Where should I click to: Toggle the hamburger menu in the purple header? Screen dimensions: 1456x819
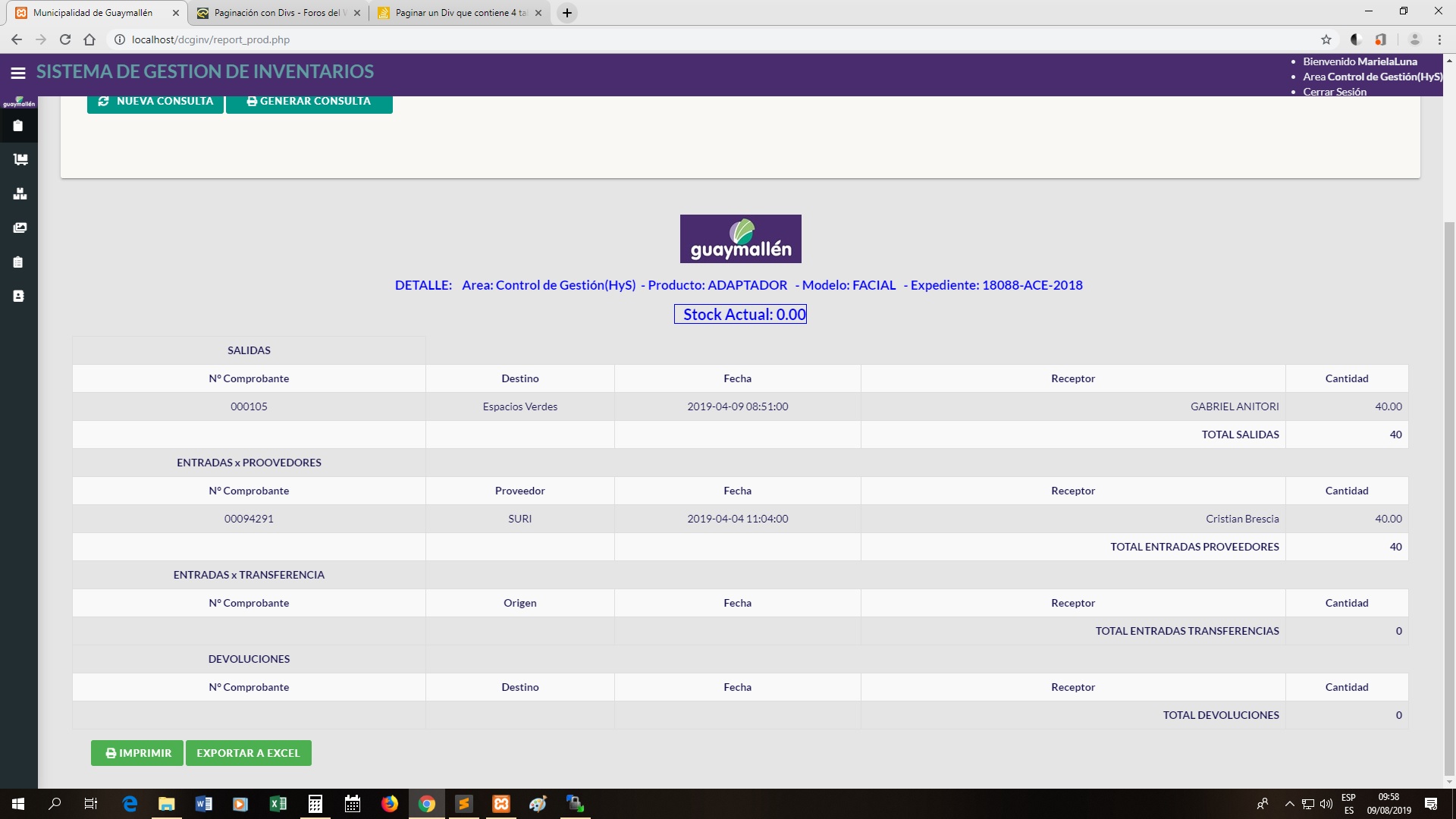tap(18, 73)
